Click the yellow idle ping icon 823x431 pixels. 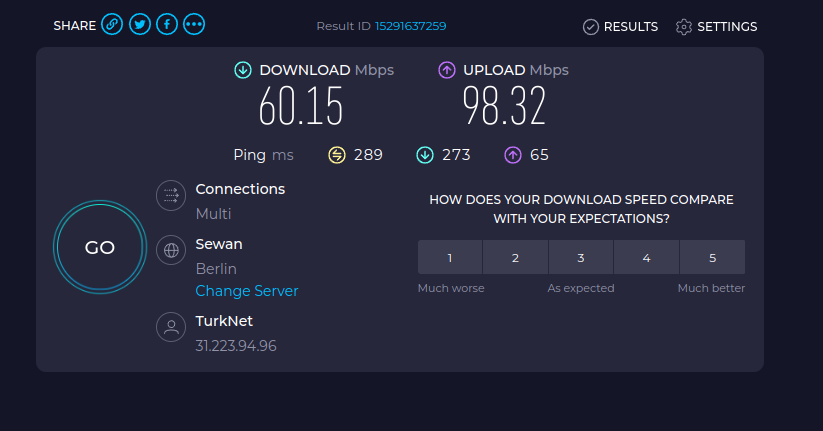pos(337,155)
